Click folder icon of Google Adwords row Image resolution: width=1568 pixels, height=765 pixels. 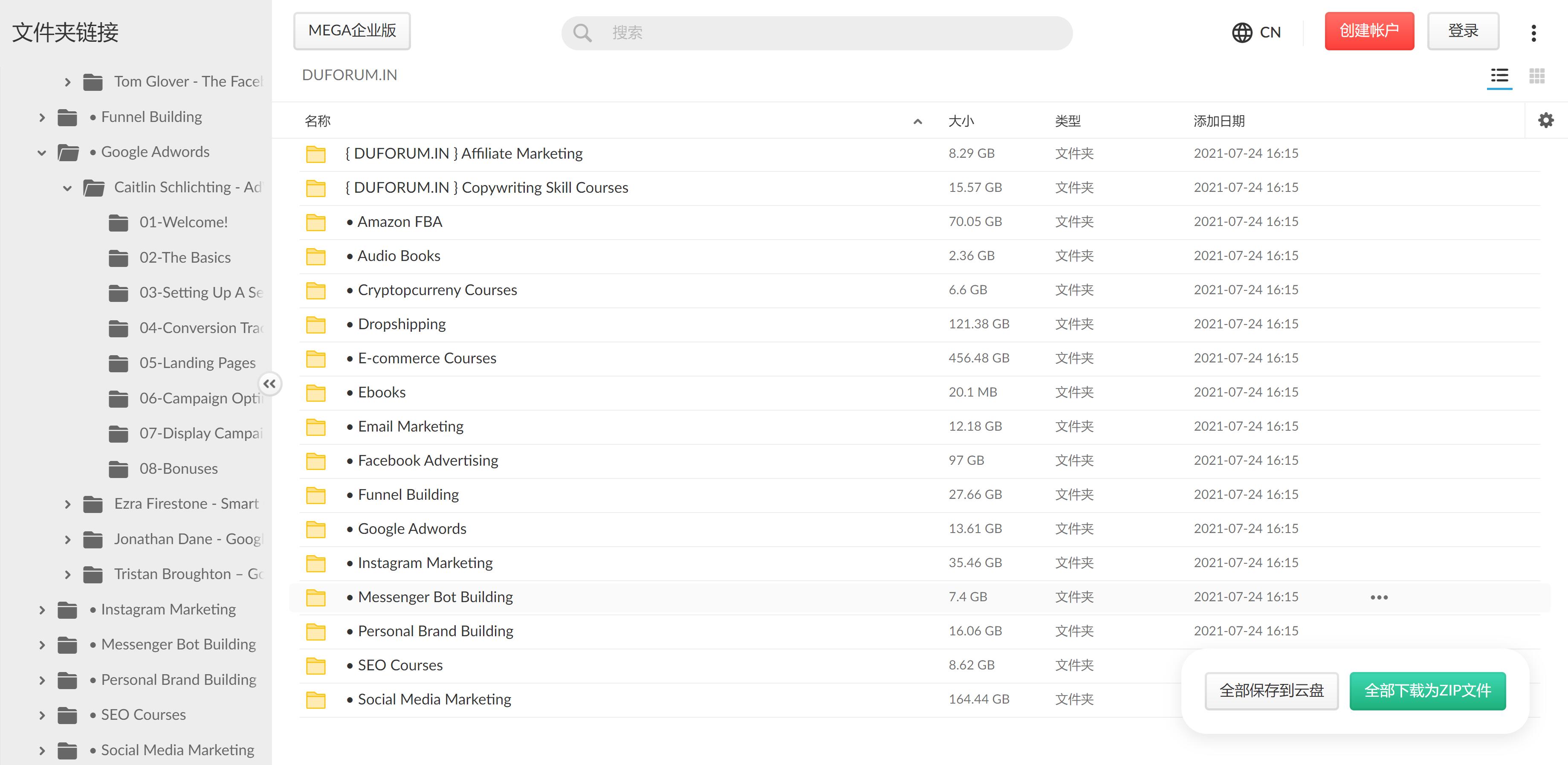coord(315,529)
